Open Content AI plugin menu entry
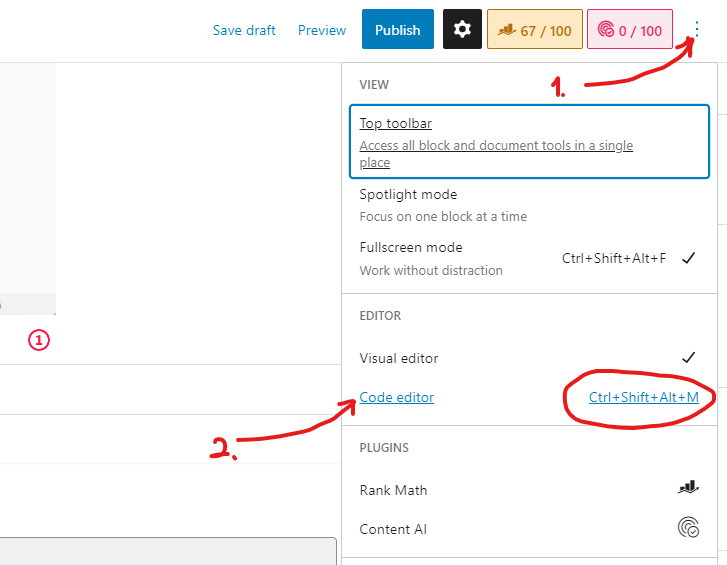Viewport: 727px width, 565px height. click(x=529, y=529)
